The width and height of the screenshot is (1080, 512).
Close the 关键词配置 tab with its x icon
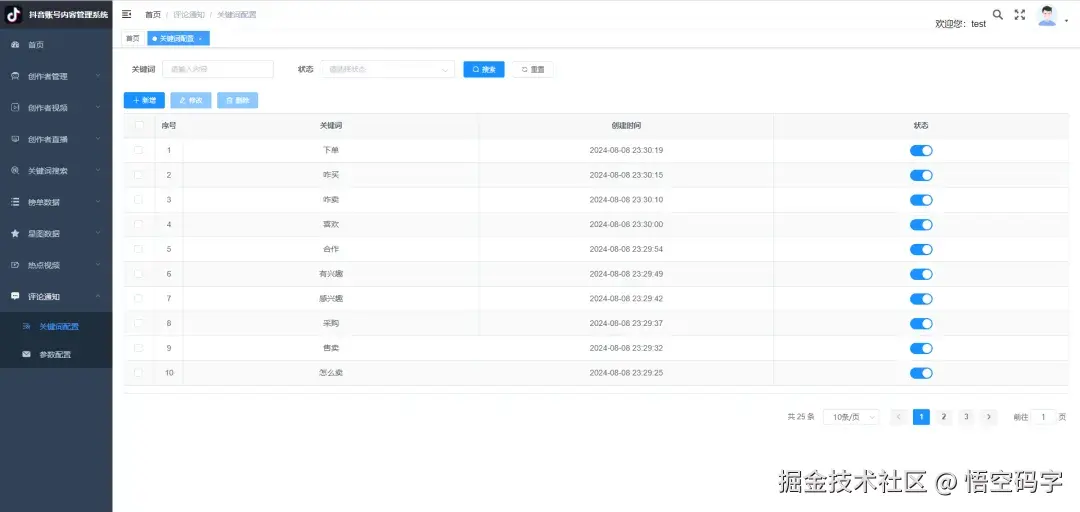click(200, 39)
